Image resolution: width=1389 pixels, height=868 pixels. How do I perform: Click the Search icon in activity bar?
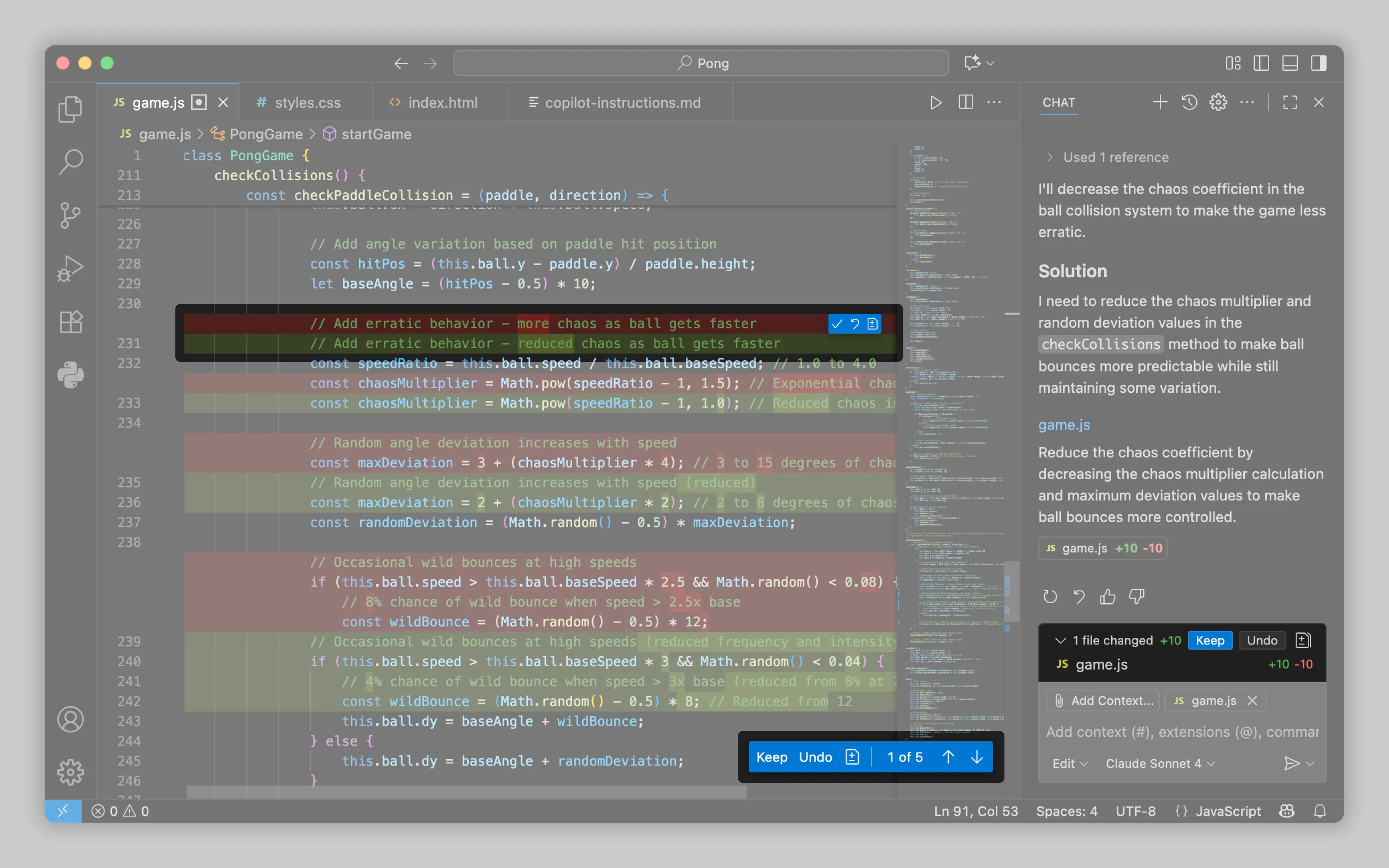(x=70, y=162)
